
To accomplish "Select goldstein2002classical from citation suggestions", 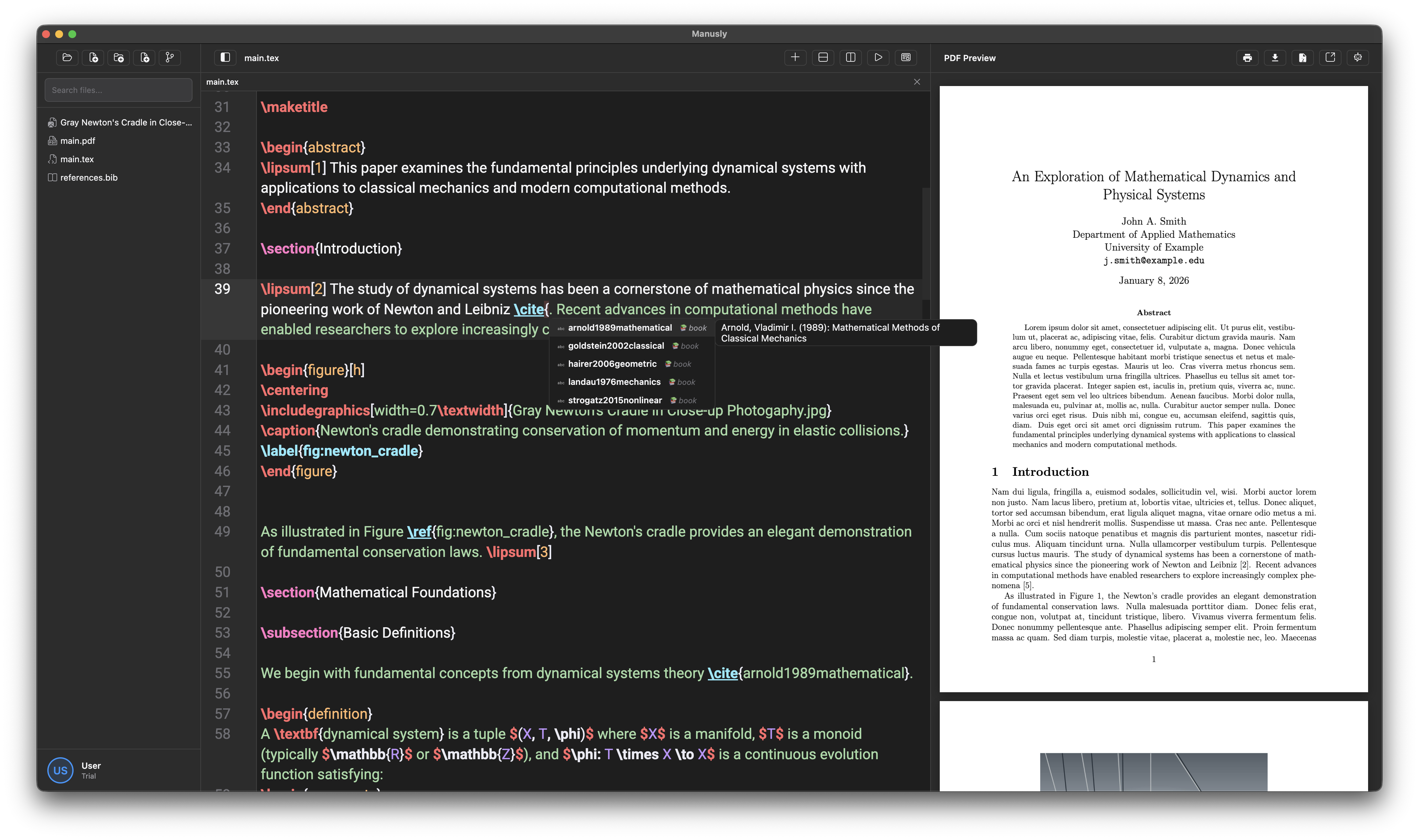I will pos(617,345).
